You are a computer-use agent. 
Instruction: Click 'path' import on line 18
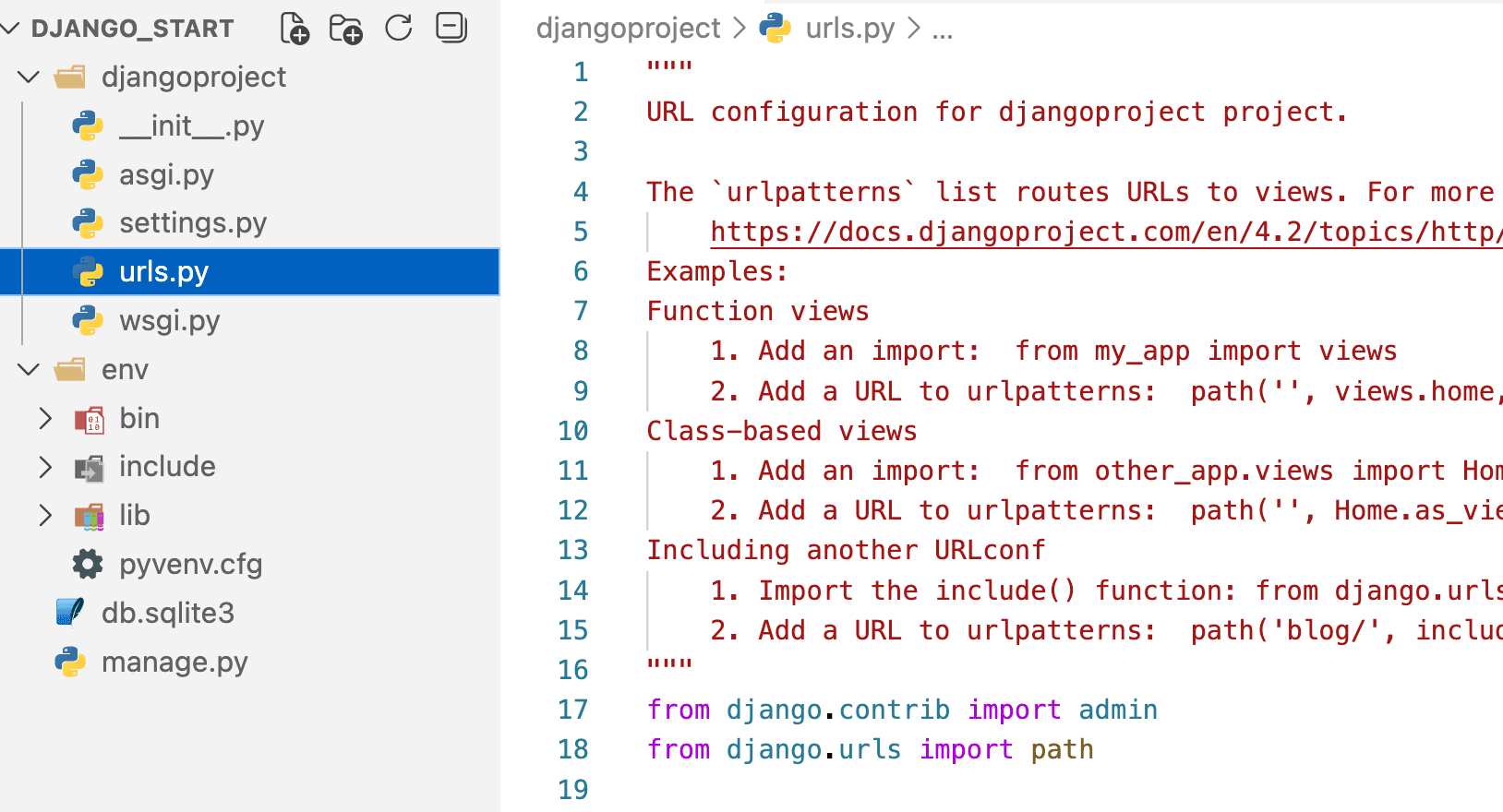point(1062,749)
